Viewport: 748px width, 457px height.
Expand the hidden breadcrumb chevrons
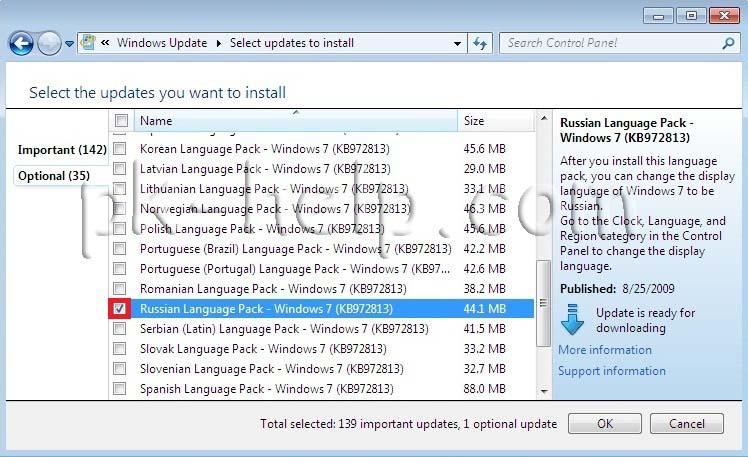(105, 43)
